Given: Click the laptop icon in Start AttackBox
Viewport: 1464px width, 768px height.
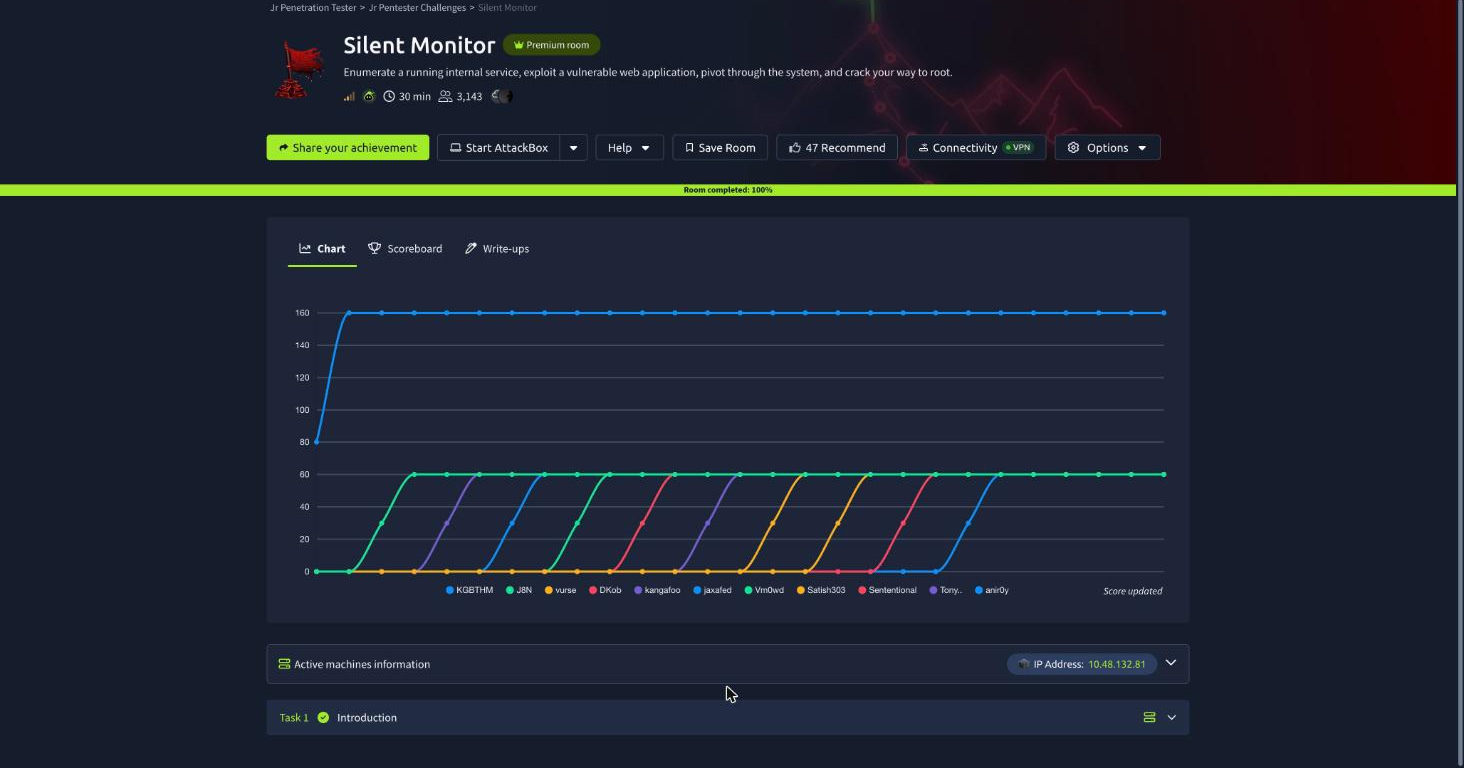Looking at the screenshot, I should point(455,148).
